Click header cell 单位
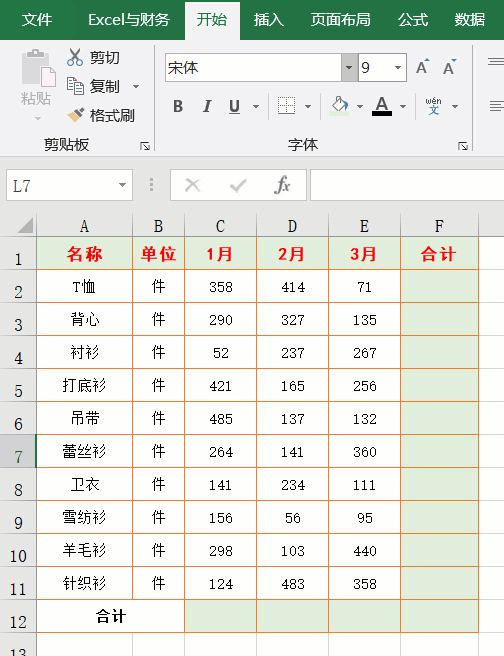The image size is (504, 656). coord(159,254)
